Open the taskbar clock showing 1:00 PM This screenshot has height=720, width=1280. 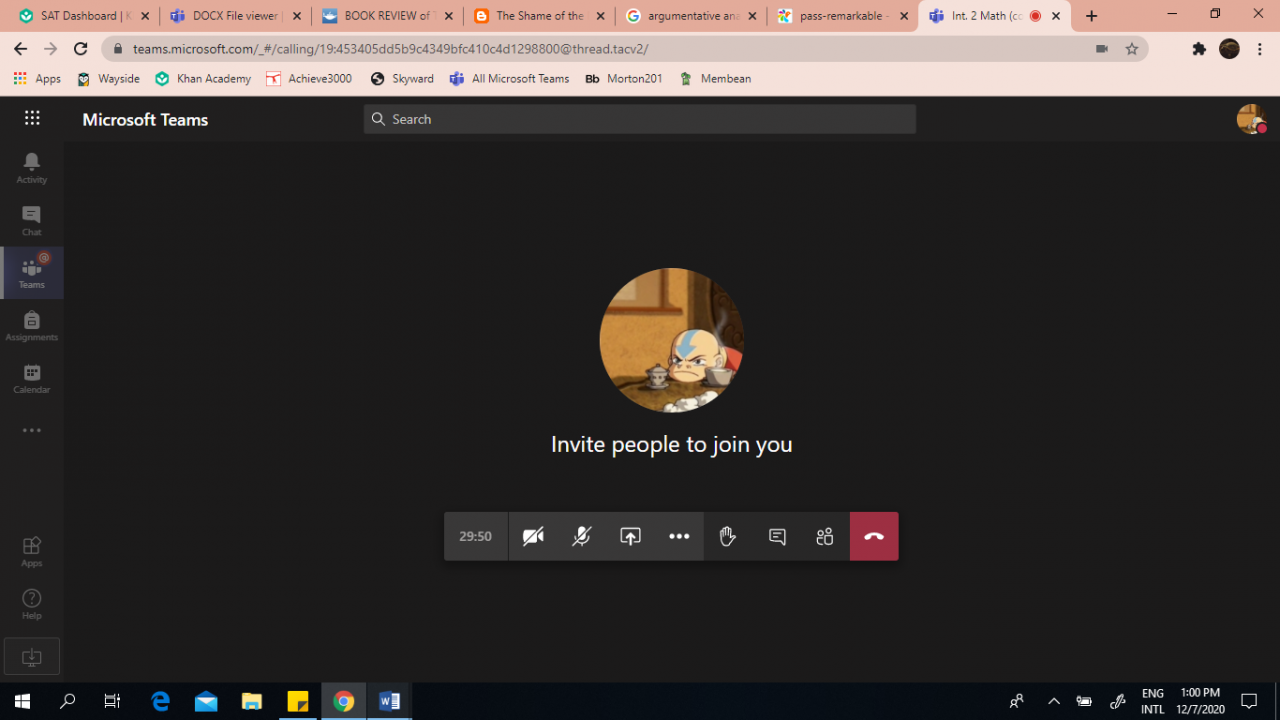click(x=1200, y=701)
